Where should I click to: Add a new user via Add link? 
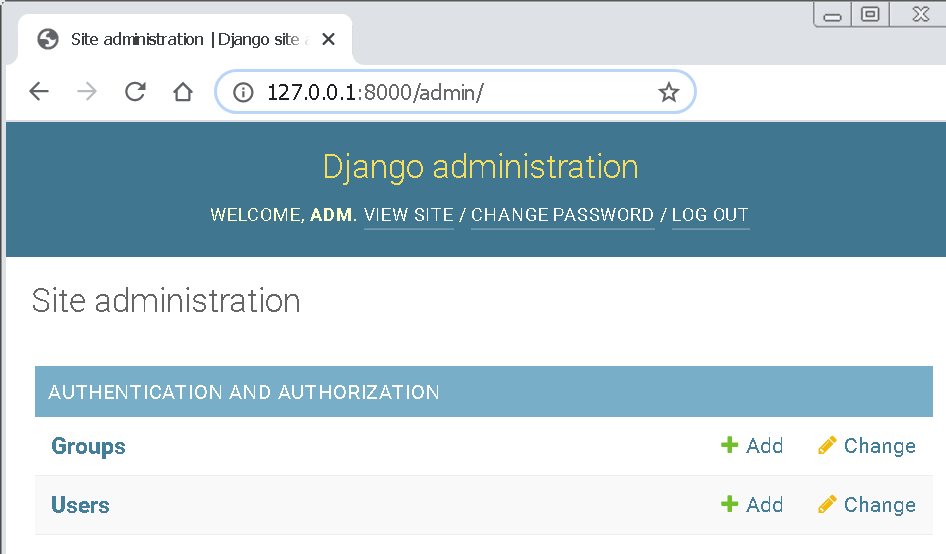[764, 505]
